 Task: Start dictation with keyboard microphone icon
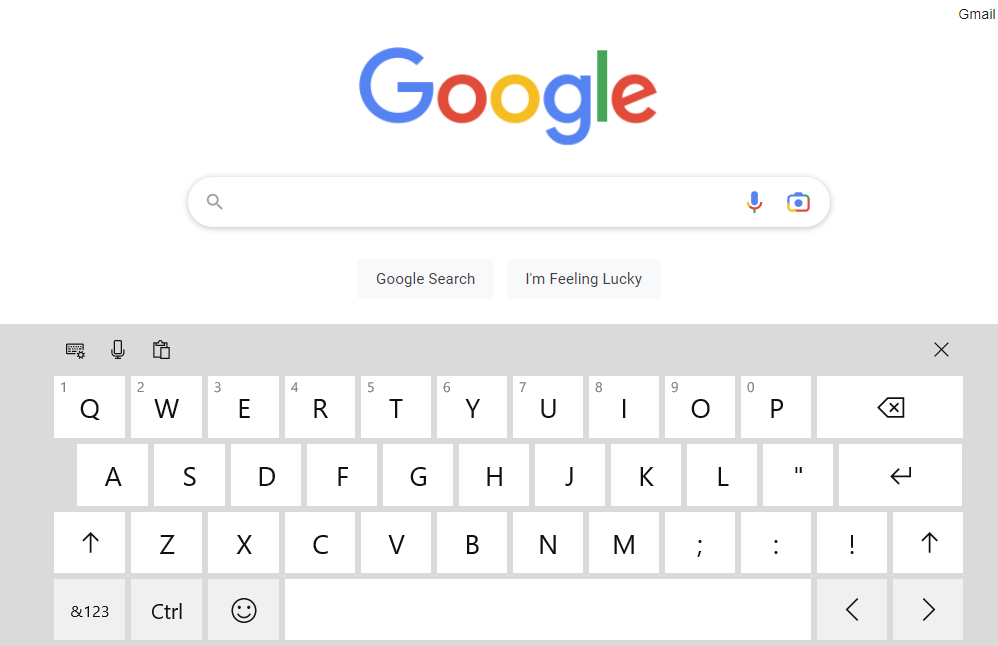pyautogui.click(x=118, y=349)
